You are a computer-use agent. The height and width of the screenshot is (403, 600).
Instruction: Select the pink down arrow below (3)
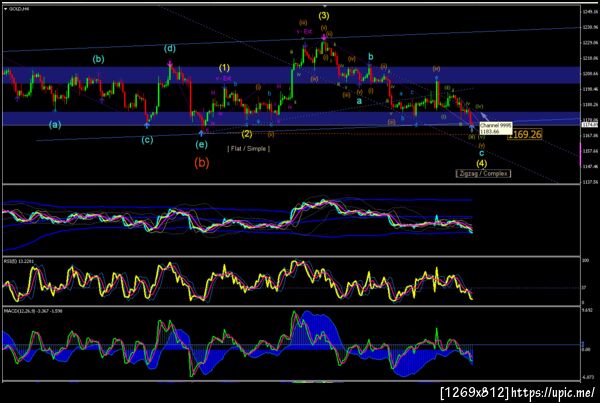pyautogui.click(x=324, y=37)
